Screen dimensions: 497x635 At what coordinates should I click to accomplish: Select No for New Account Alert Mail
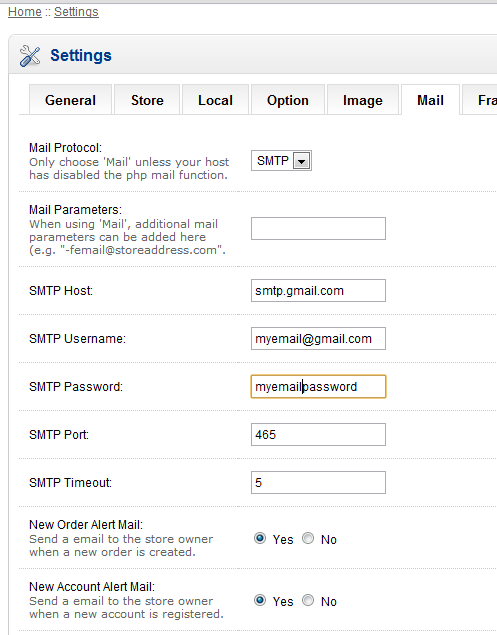coord(308,600)
